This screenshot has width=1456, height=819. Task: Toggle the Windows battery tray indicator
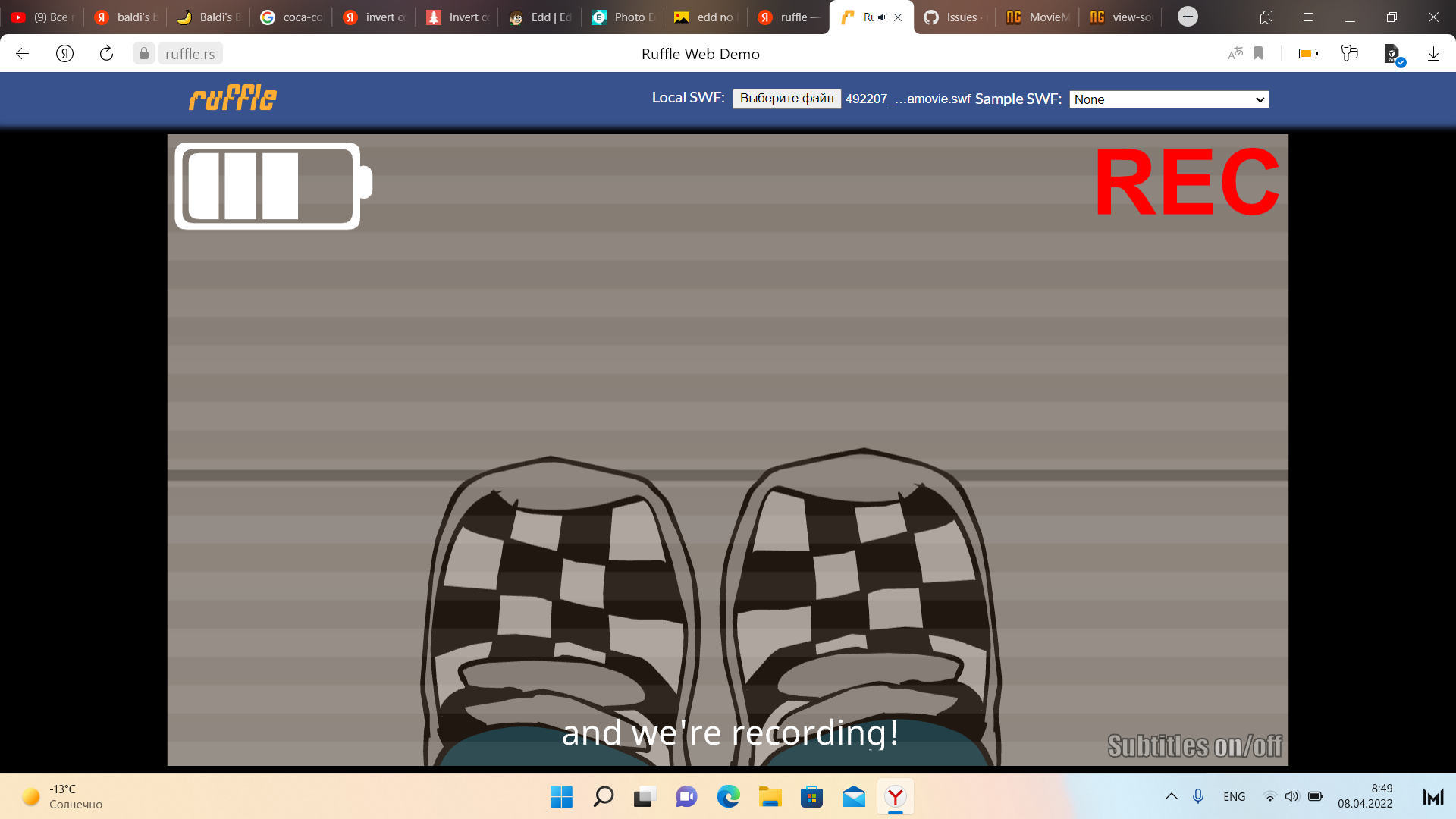tap(1315, 796)
